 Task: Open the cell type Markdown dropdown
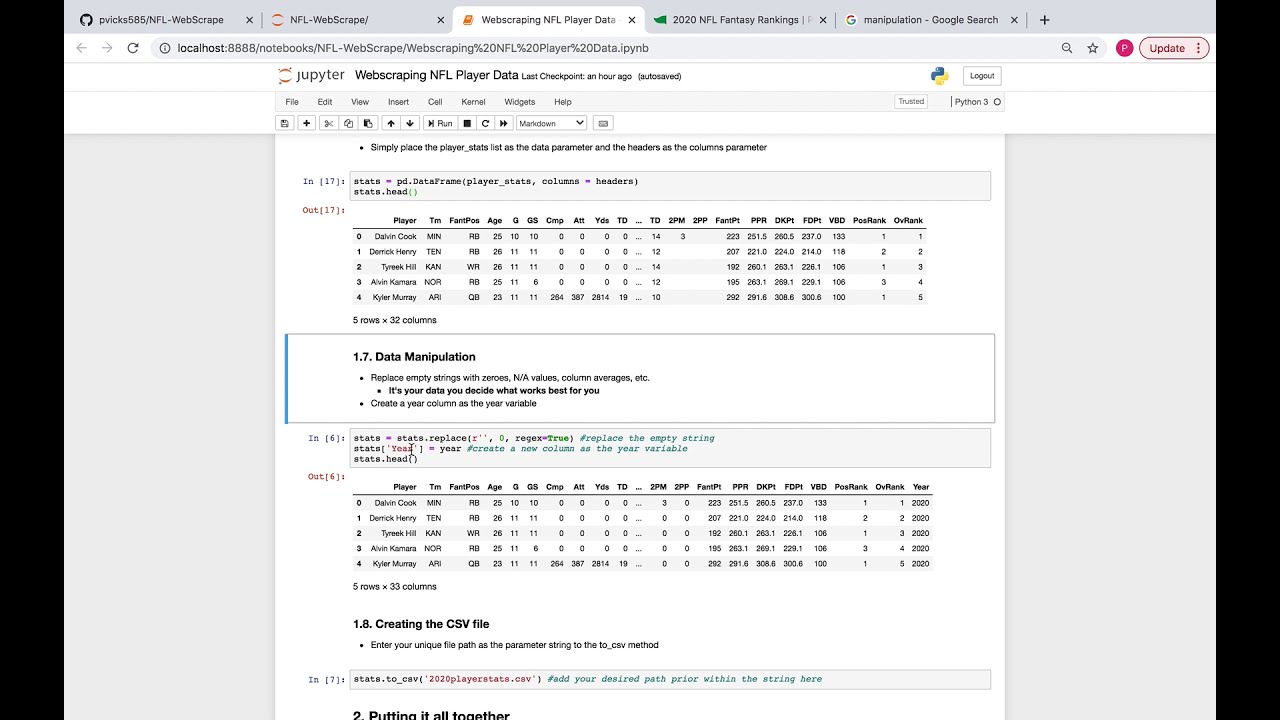(551, 123)
